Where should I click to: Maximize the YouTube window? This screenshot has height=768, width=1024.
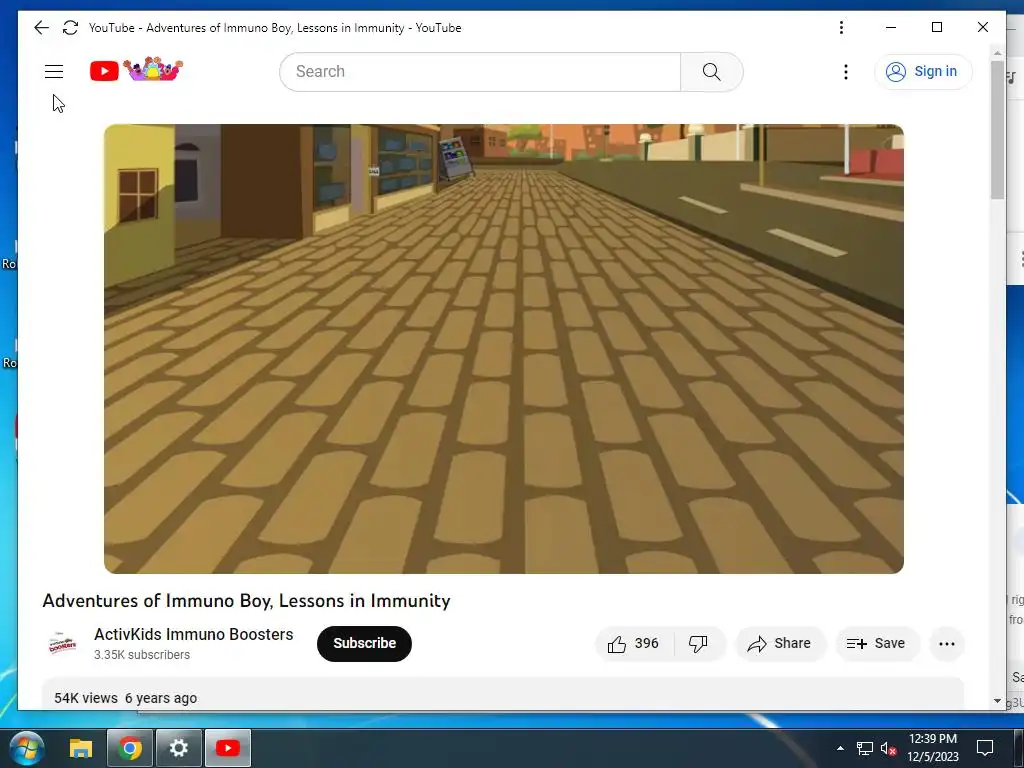[936, 27]
